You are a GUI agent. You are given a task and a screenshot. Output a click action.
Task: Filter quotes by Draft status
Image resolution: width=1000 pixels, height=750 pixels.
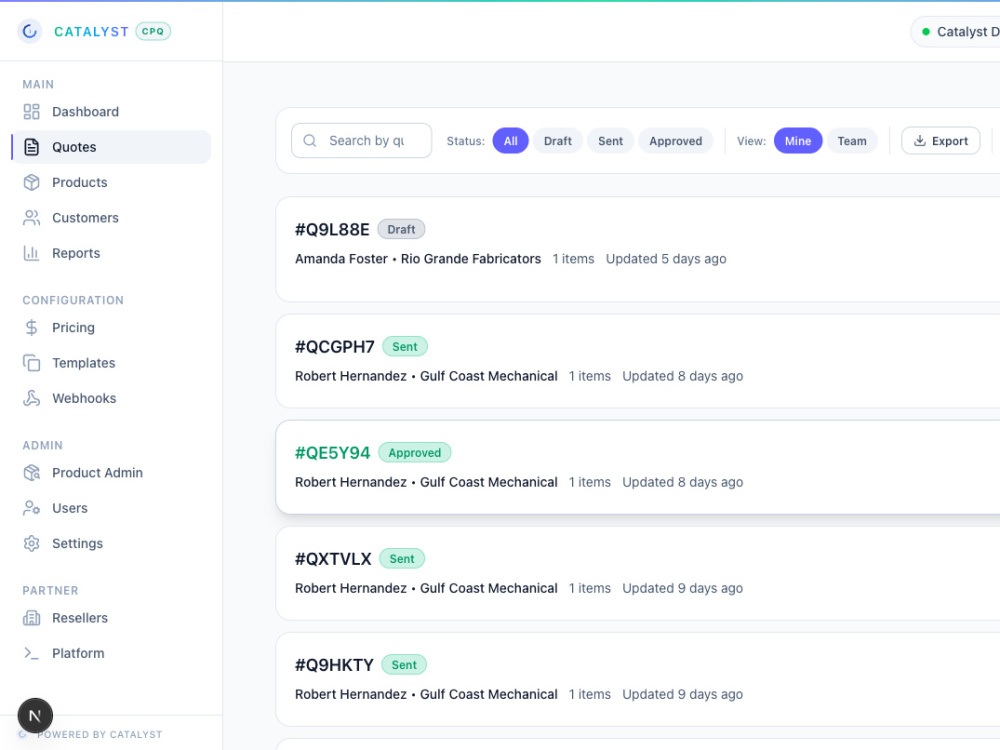(557, 141)
